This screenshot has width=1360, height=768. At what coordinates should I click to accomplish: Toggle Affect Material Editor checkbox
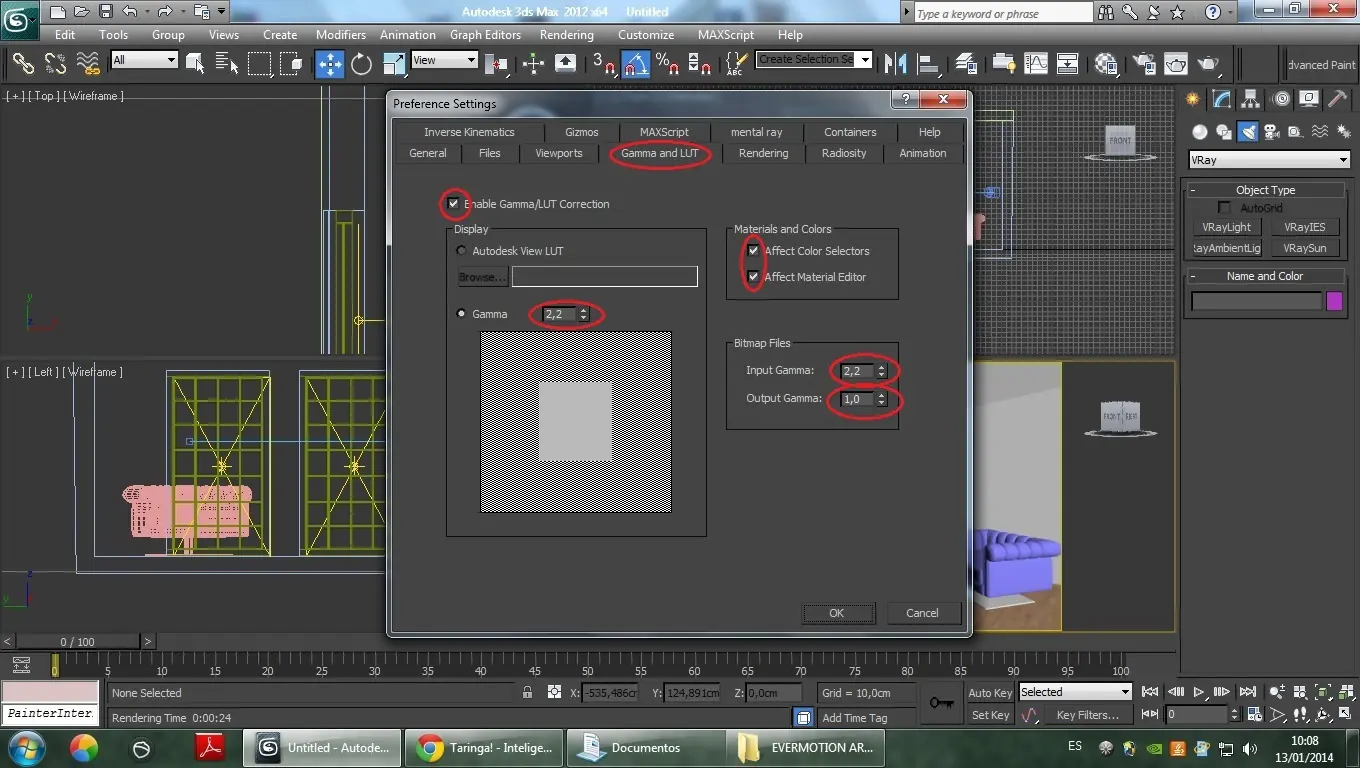753,276
